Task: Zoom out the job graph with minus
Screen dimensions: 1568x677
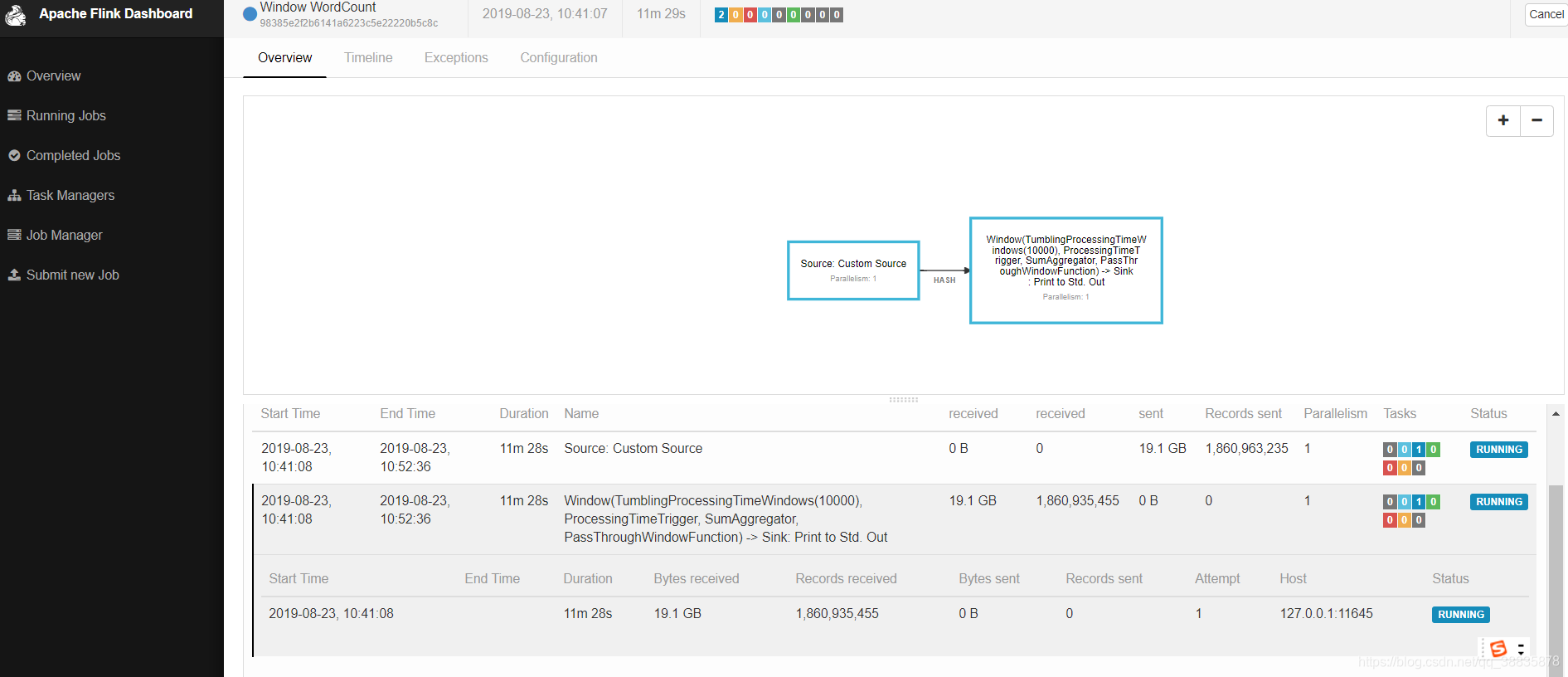Action: click(x=1536, y=120)
